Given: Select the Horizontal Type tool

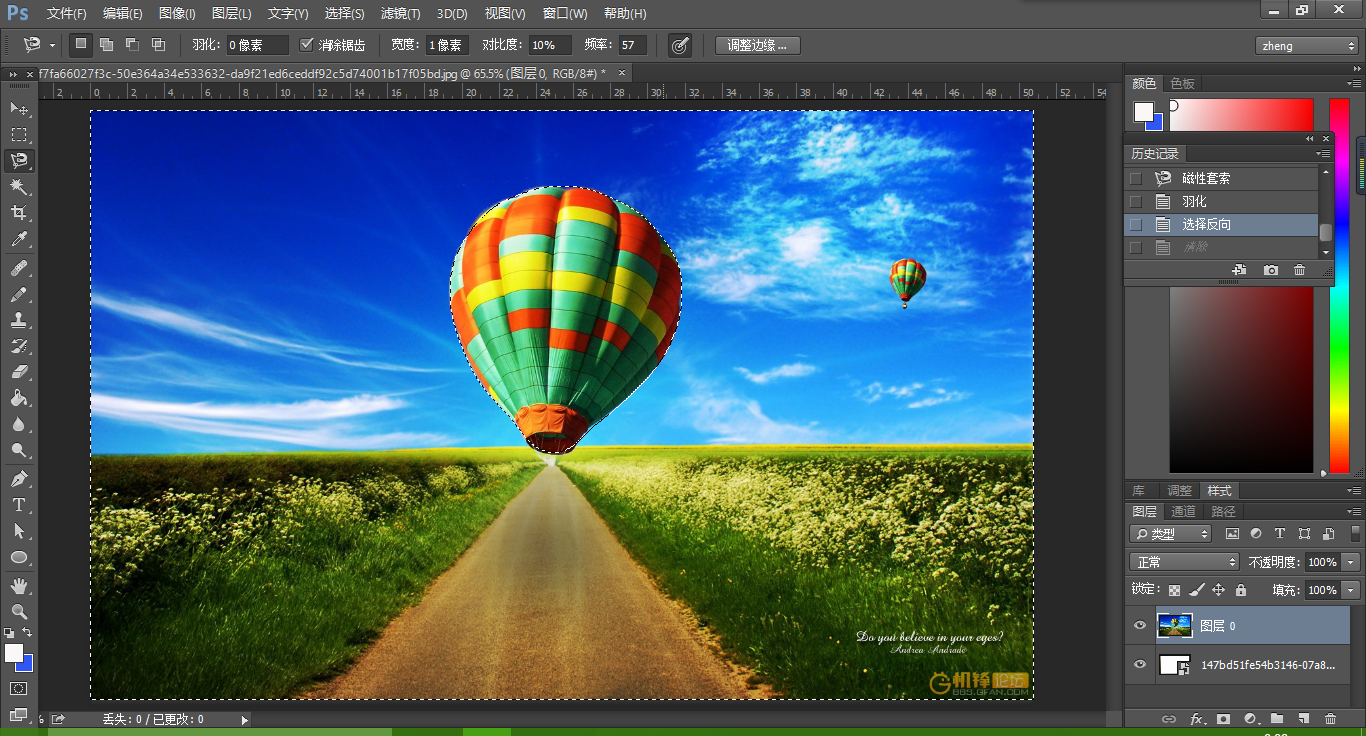Looking at the screenshot, I should click(x=19, y=505).
